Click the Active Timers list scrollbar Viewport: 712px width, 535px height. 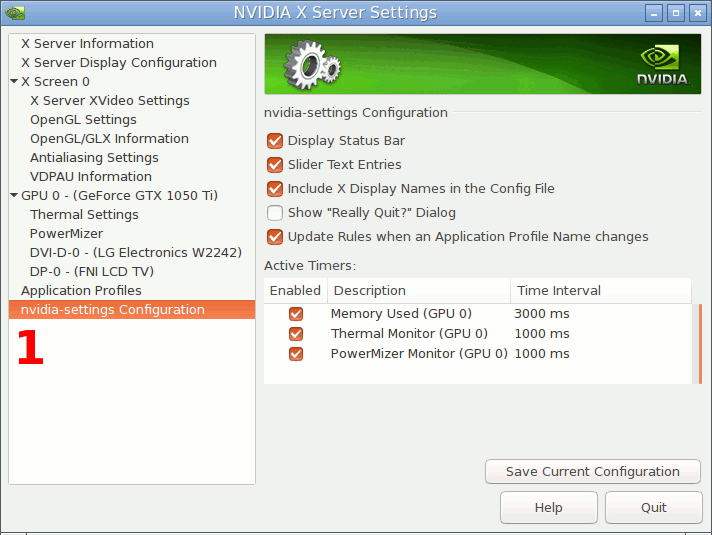(x=700, y=344)
